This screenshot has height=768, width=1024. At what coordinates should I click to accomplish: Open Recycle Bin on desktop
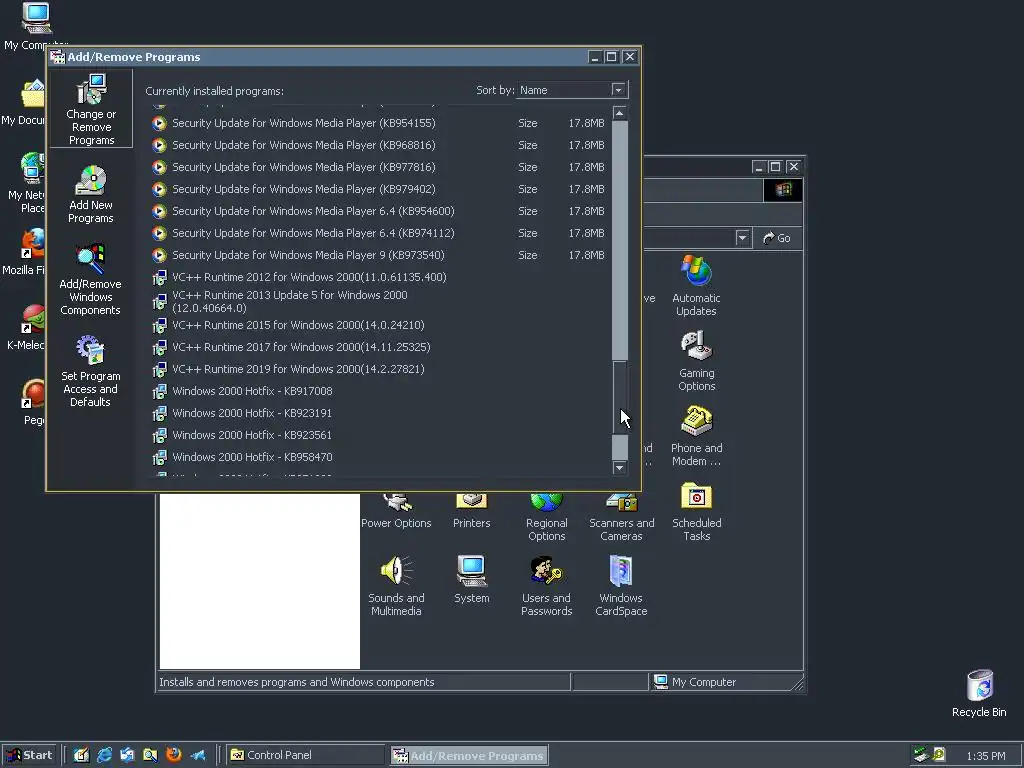(x=979, y=694)
